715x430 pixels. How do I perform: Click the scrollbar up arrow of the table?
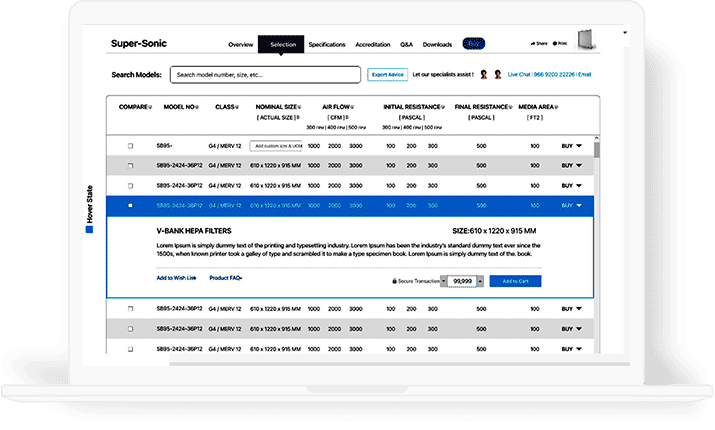tap(596, 138)
